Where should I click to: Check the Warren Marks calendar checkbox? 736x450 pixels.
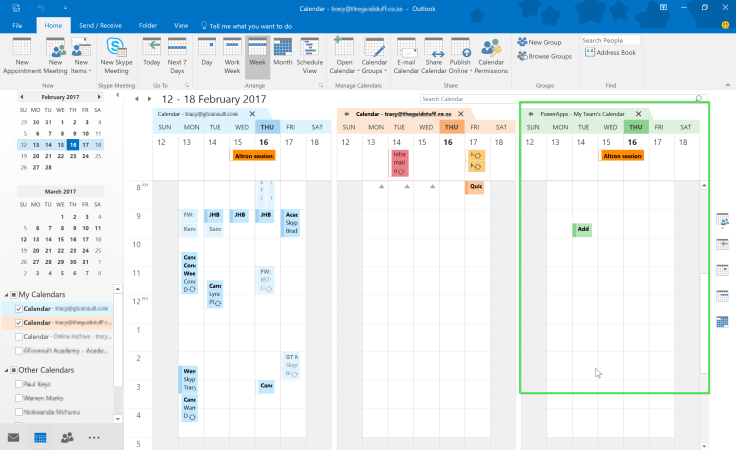19,398
